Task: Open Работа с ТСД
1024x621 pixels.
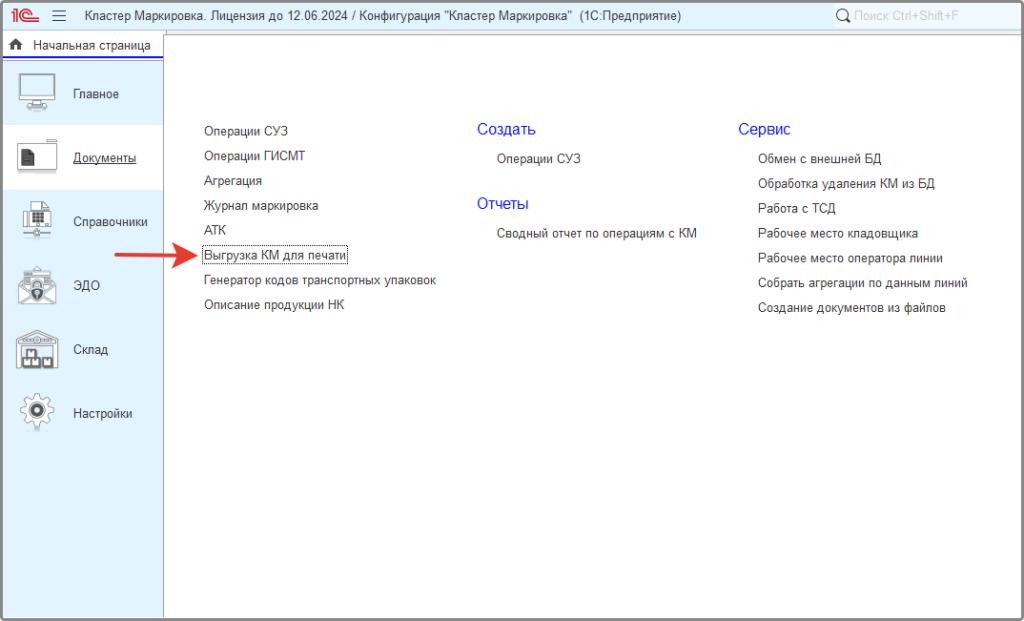Action: (796, 208)
